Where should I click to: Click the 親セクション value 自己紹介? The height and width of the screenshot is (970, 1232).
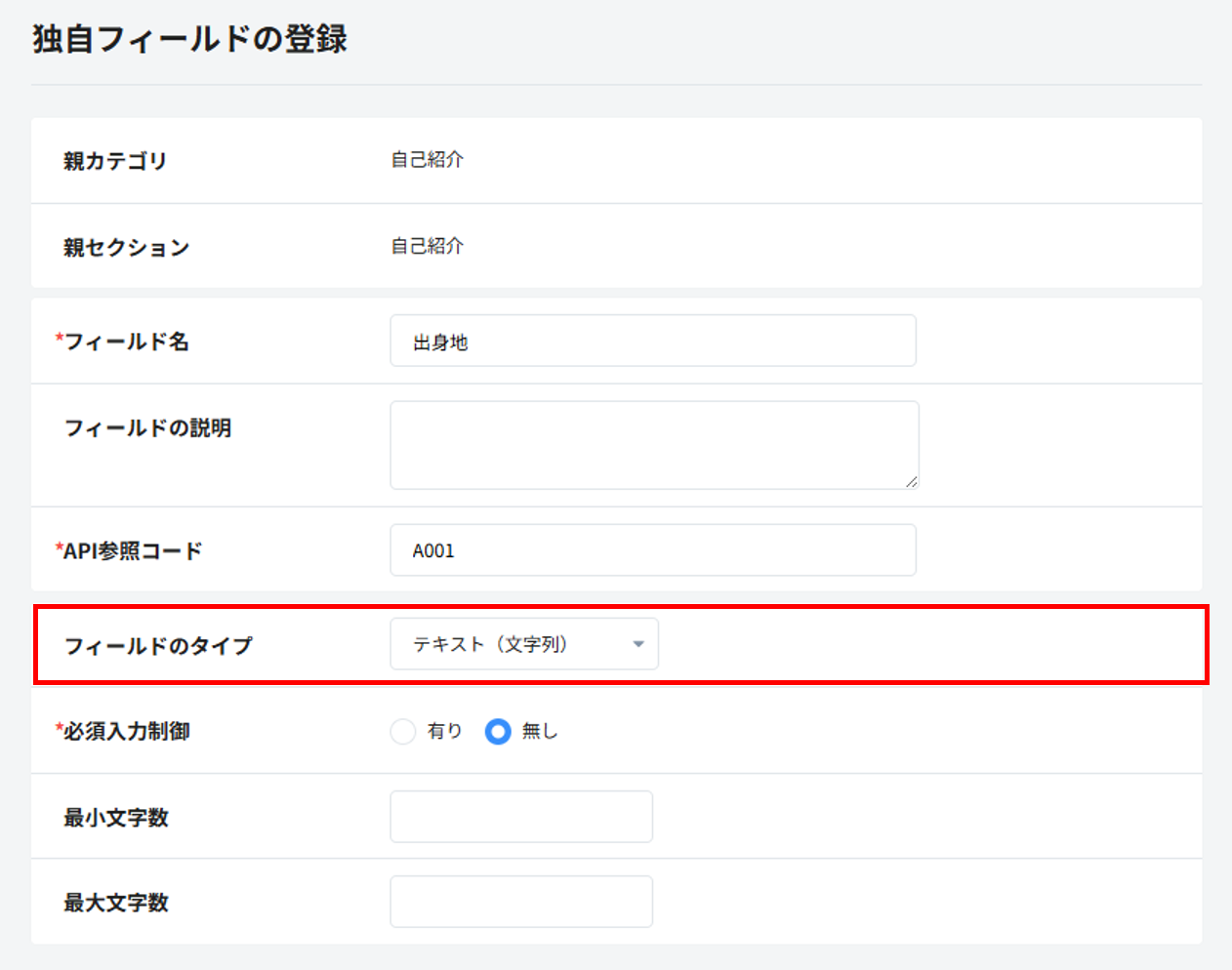[x=428, y=246]
